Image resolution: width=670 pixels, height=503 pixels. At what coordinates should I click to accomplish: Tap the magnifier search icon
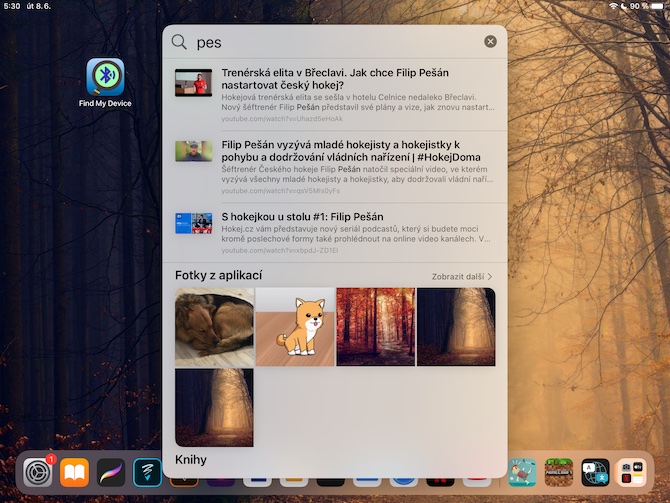(179, 42)
